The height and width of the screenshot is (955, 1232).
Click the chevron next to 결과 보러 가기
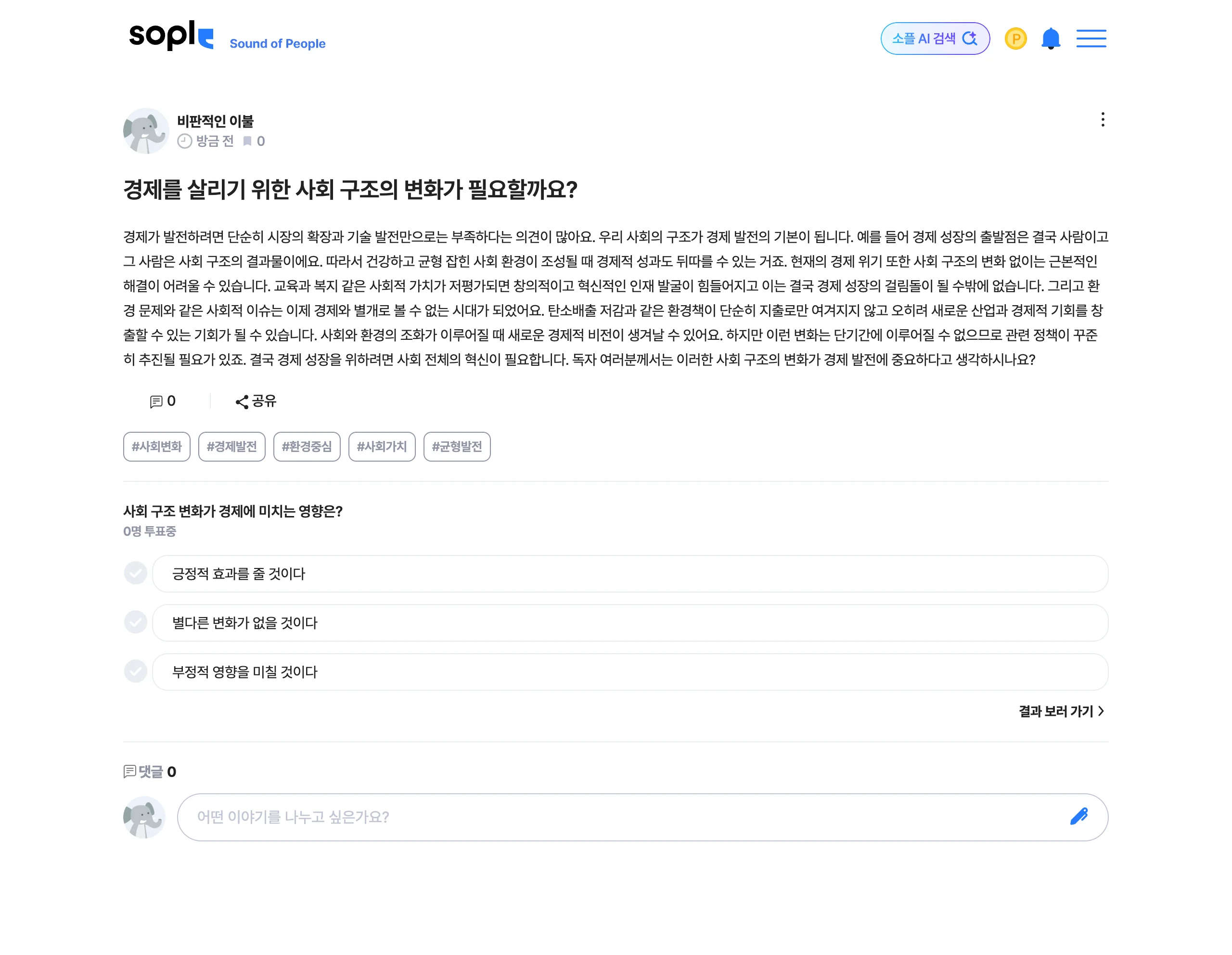[x=1101, y=712]
